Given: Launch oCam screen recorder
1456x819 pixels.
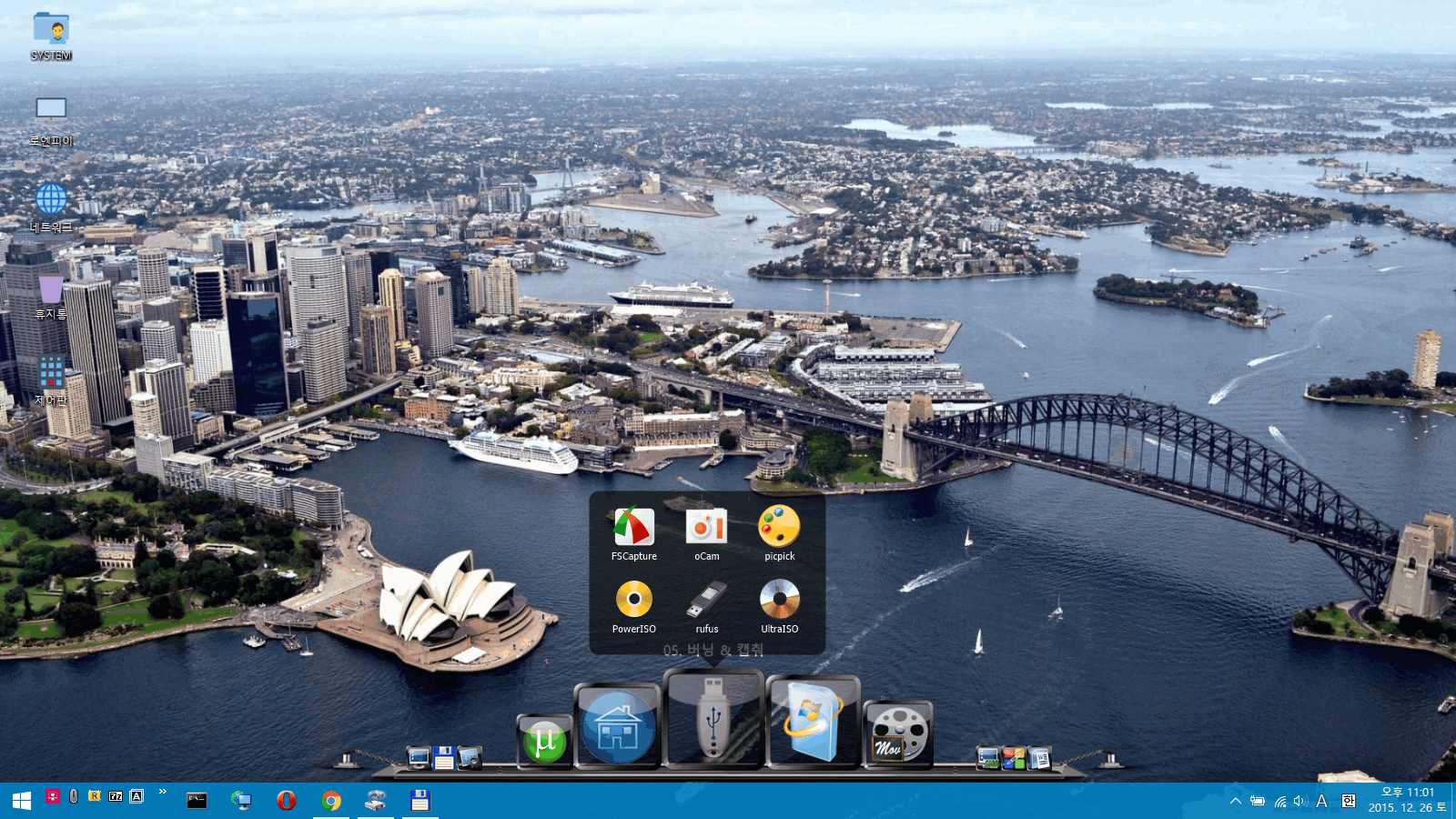Looking at the screenshot, I should 707,534.
